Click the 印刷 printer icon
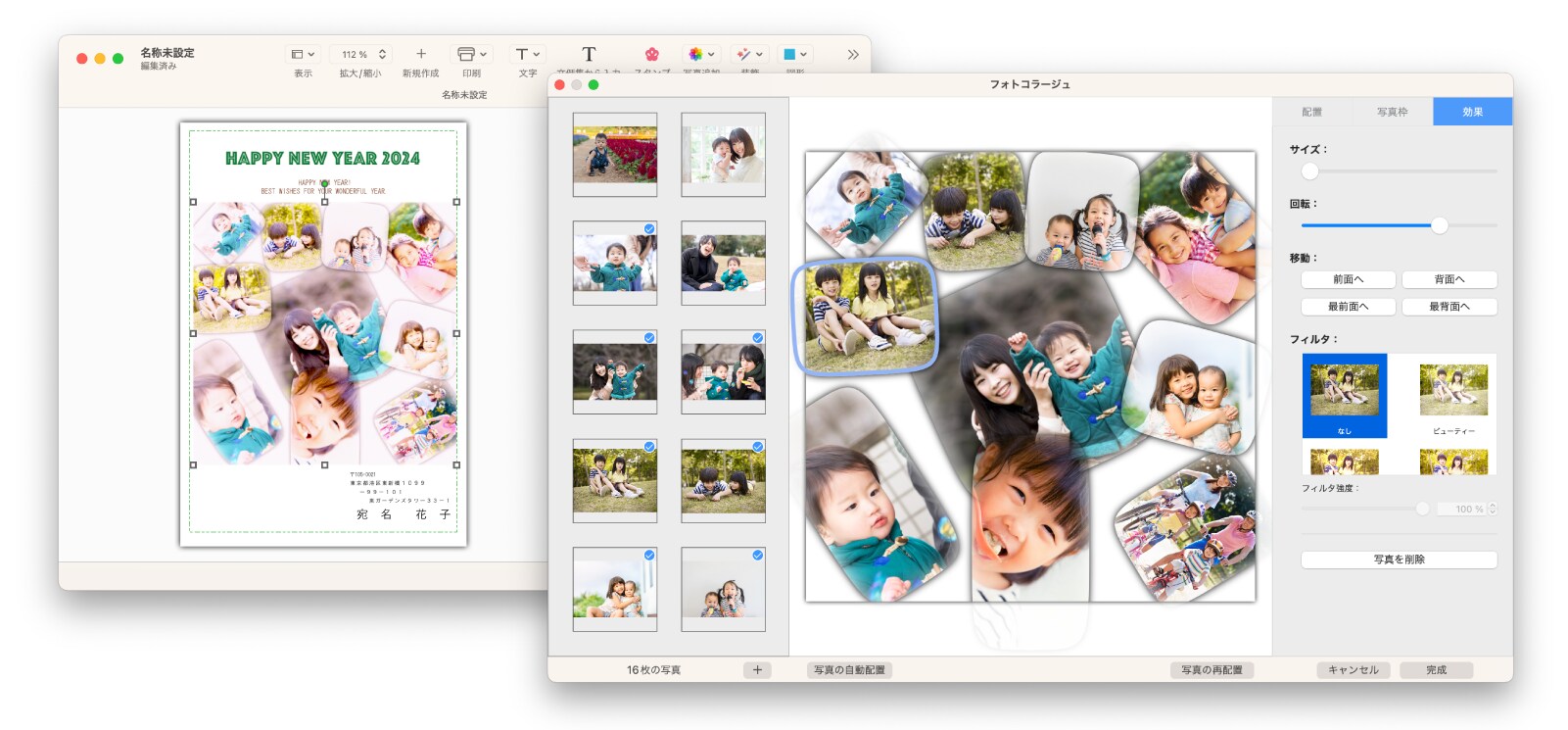 466,55
